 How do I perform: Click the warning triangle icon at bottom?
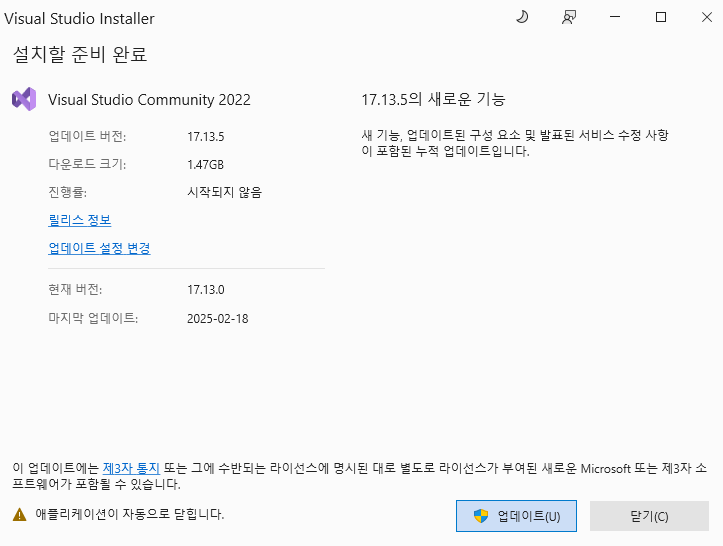[x=19, y=514]
